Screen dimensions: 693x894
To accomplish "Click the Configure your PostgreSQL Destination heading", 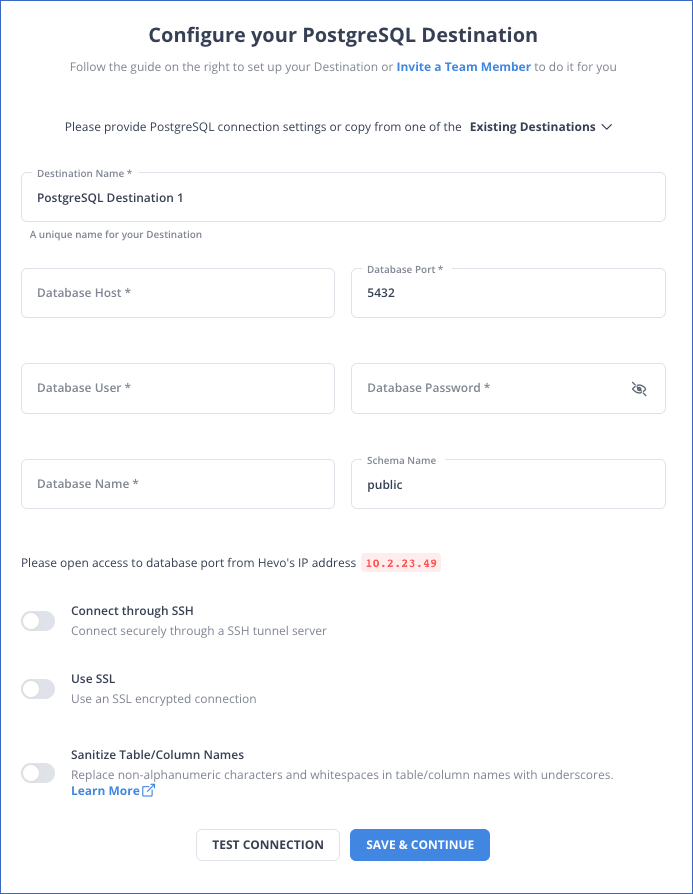I will pos(343,35).
